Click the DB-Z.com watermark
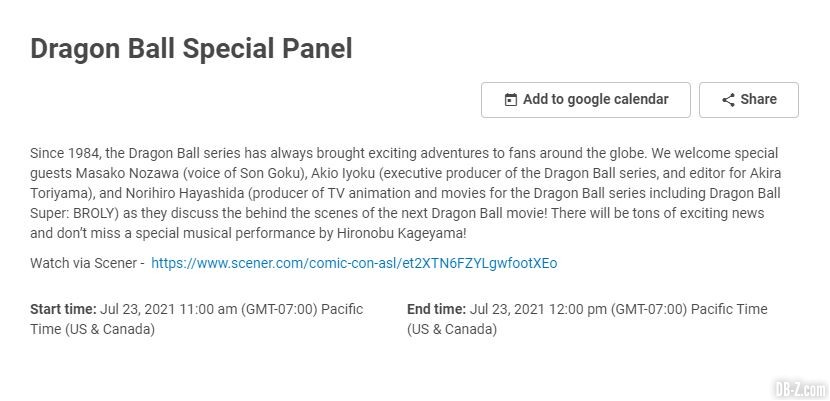830x401 pixels. coord(800,390)
